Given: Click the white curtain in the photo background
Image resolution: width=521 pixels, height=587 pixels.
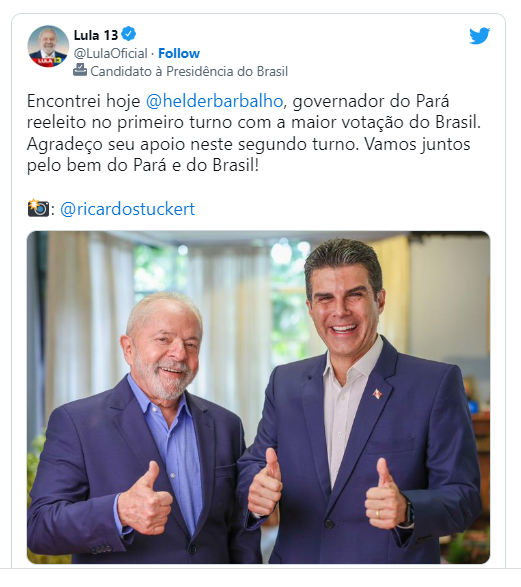Looking at the screenshot, I should (x=88, y=299).
